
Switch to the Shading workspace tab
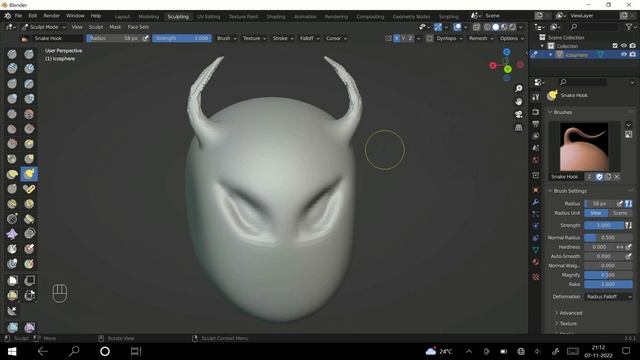(276, 17)
